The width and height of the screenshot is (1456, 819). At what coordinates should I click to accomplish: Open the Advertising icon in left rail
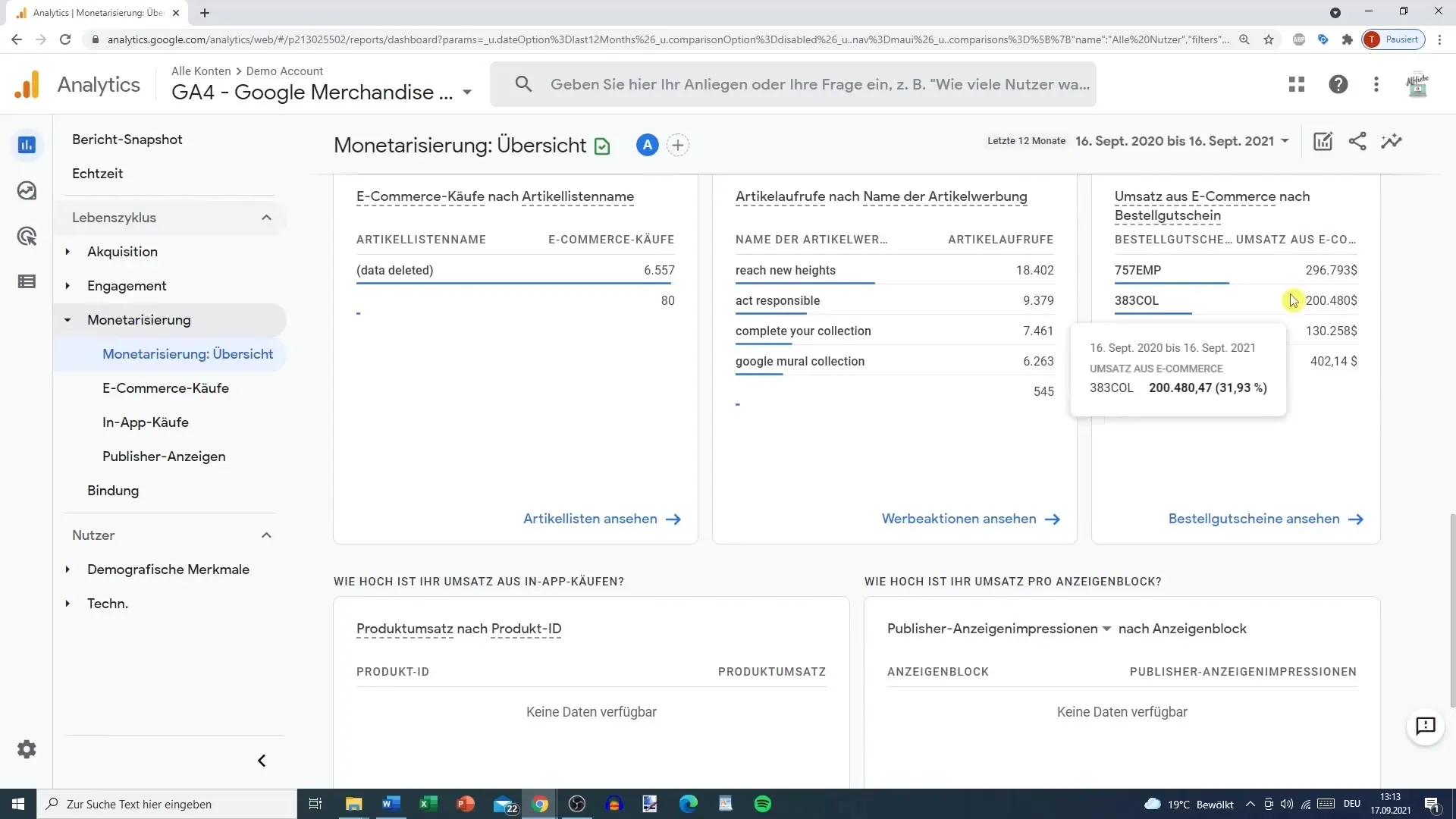(x=27, y=236)
